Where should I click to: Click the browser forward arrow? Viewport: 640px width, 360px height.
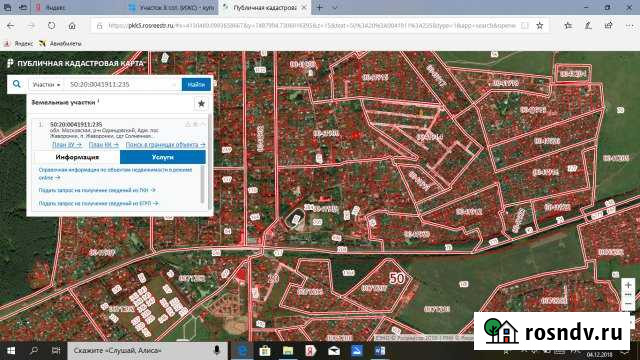point(31,26)
